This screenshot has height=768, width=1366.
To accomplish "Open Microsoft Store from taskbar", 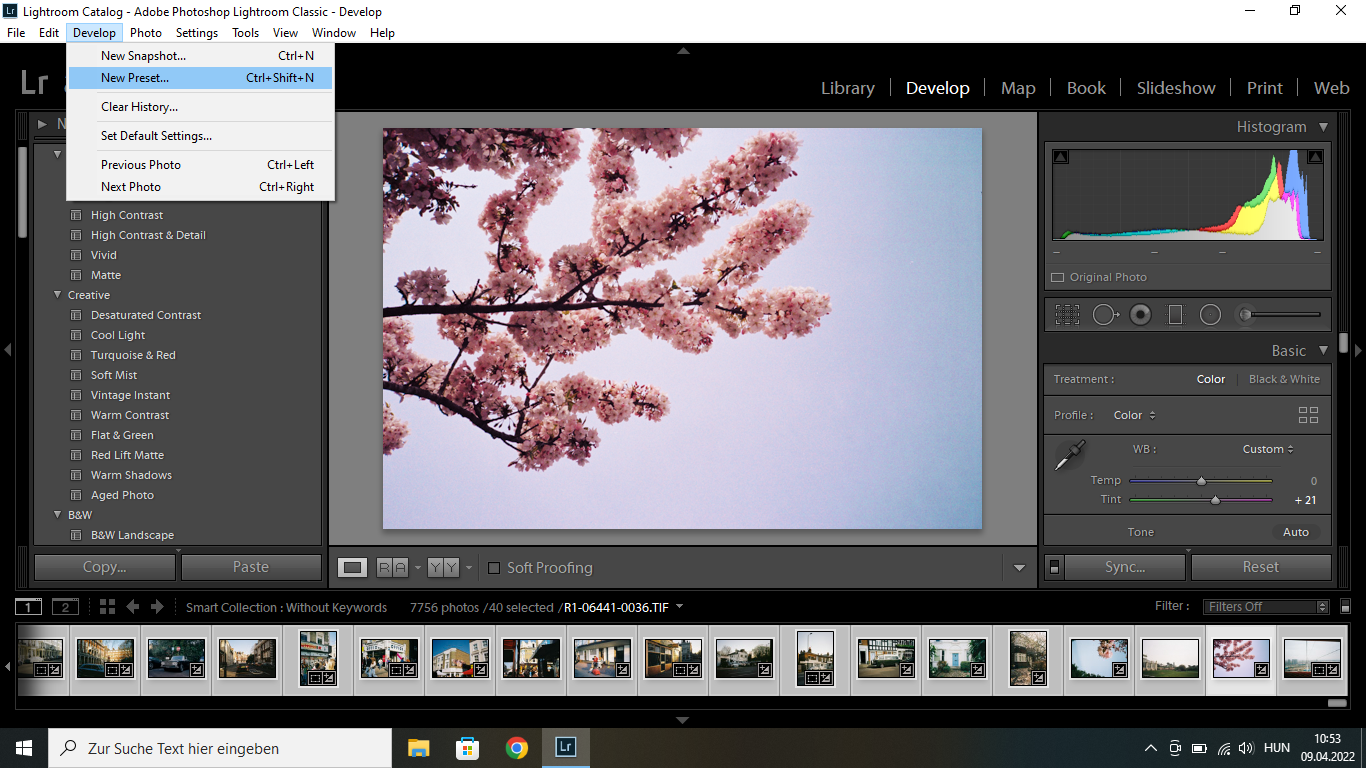I will pyautogui.click(x=467, y=748).
